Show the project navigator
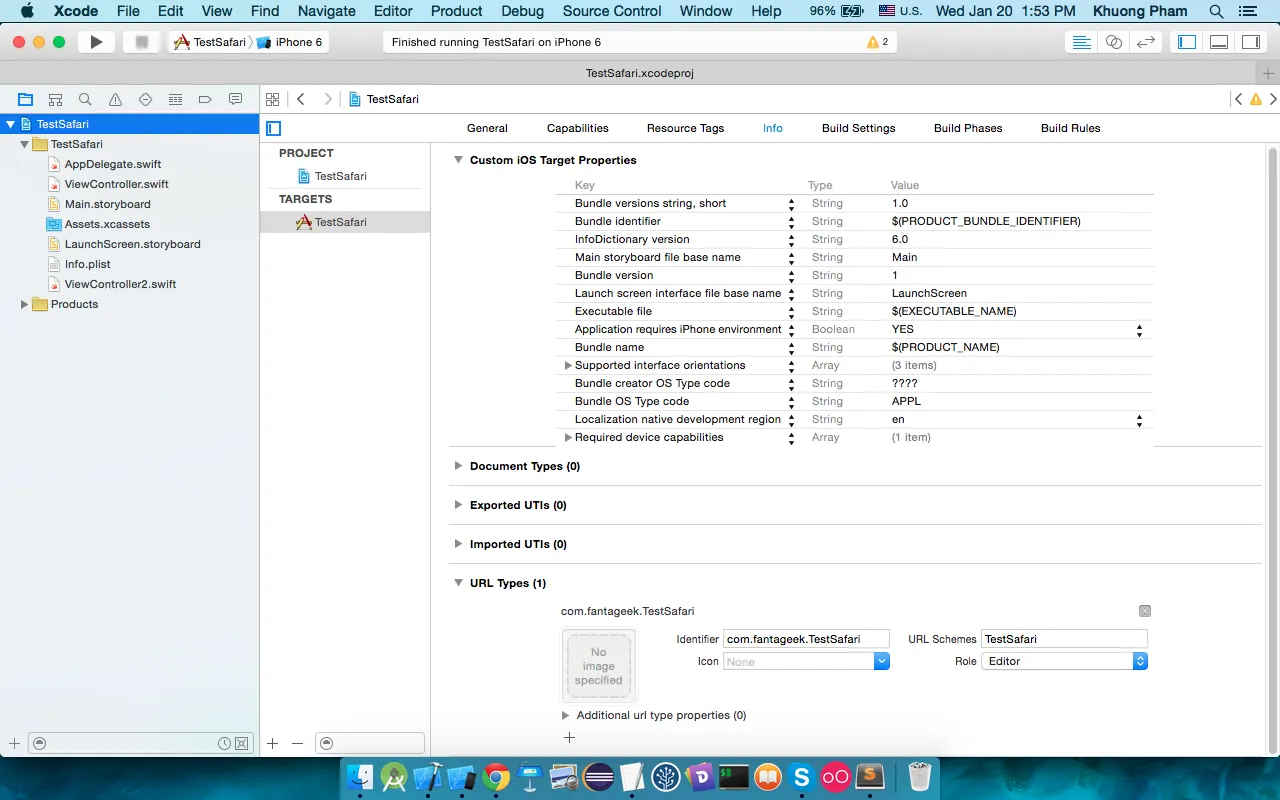1280x800 pixels. coord(26,99)
